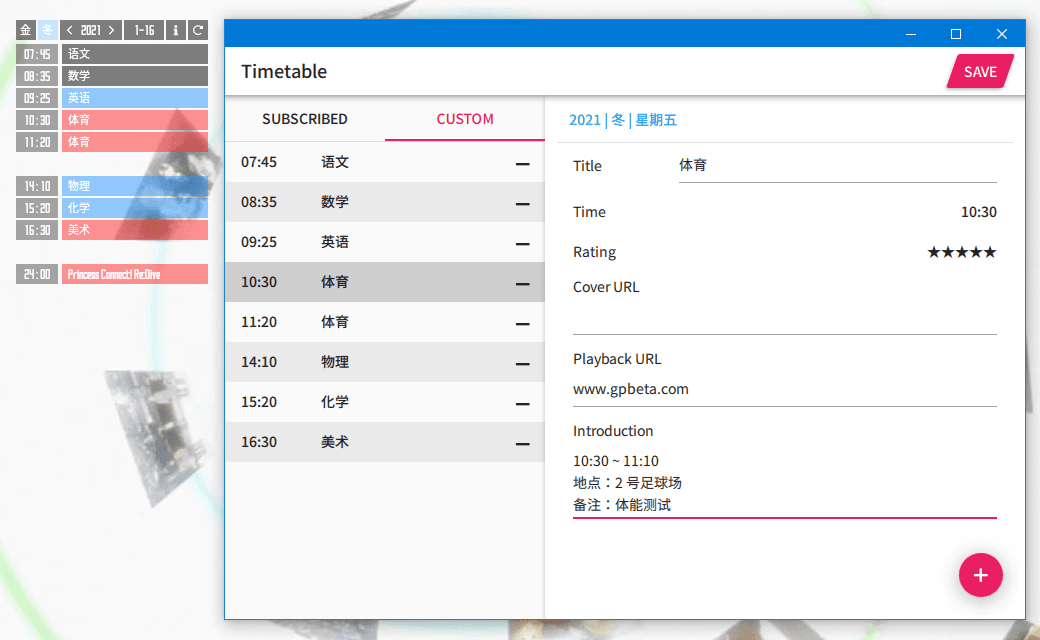Switch to the SUBSCRIBED tab
This screenshot has width=1040, height=640.
pyautogui.click(x=305, y=119)
